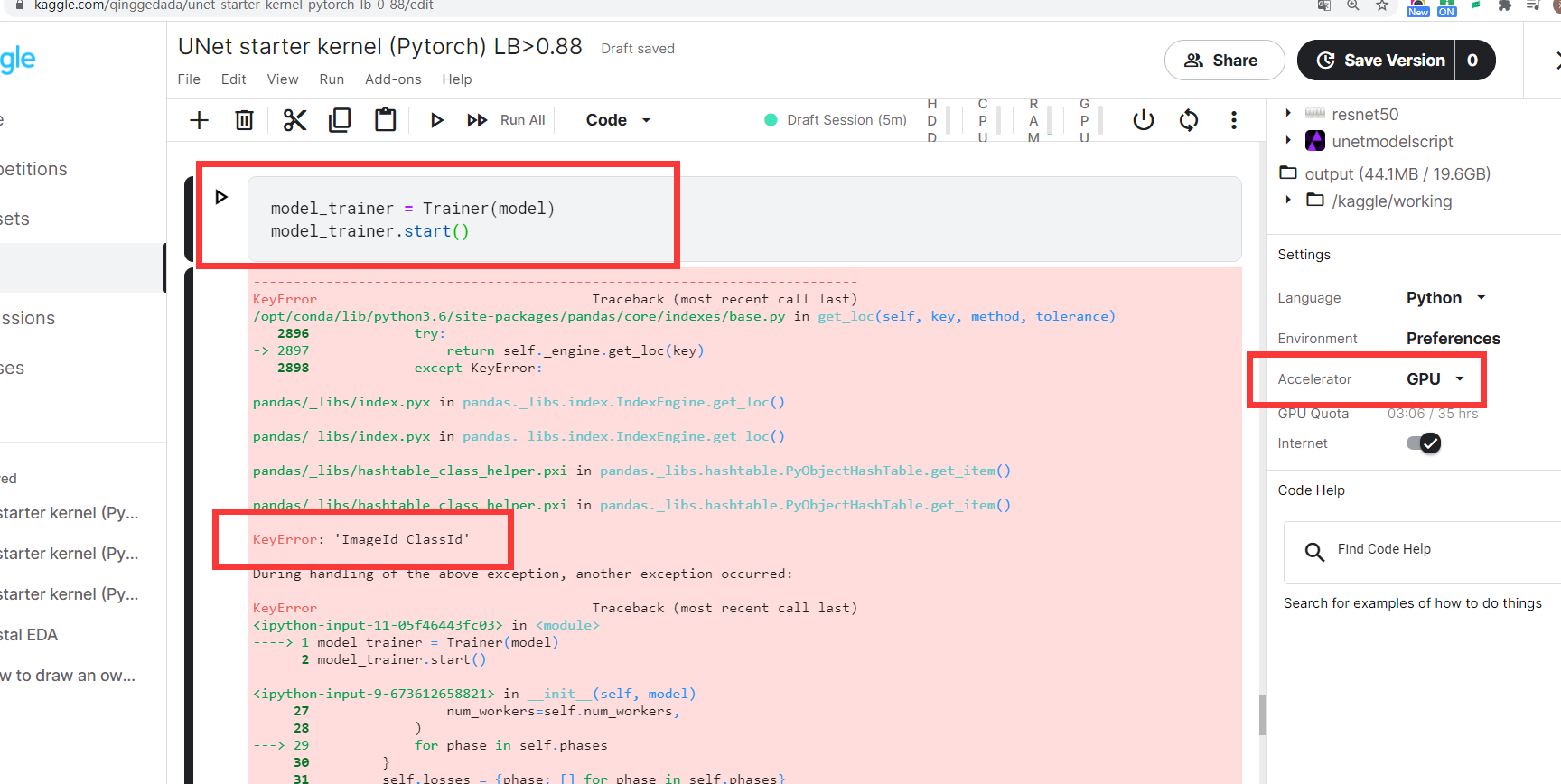The height and width of the screenshot is (784, 1561).
Task: Click Save Version button
Action: click(1376, 61)
